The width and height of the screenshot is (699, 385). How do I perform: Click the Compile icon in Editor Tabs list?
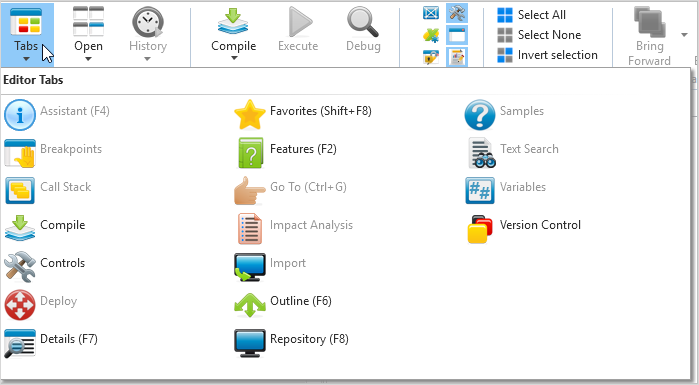(20, 229)
